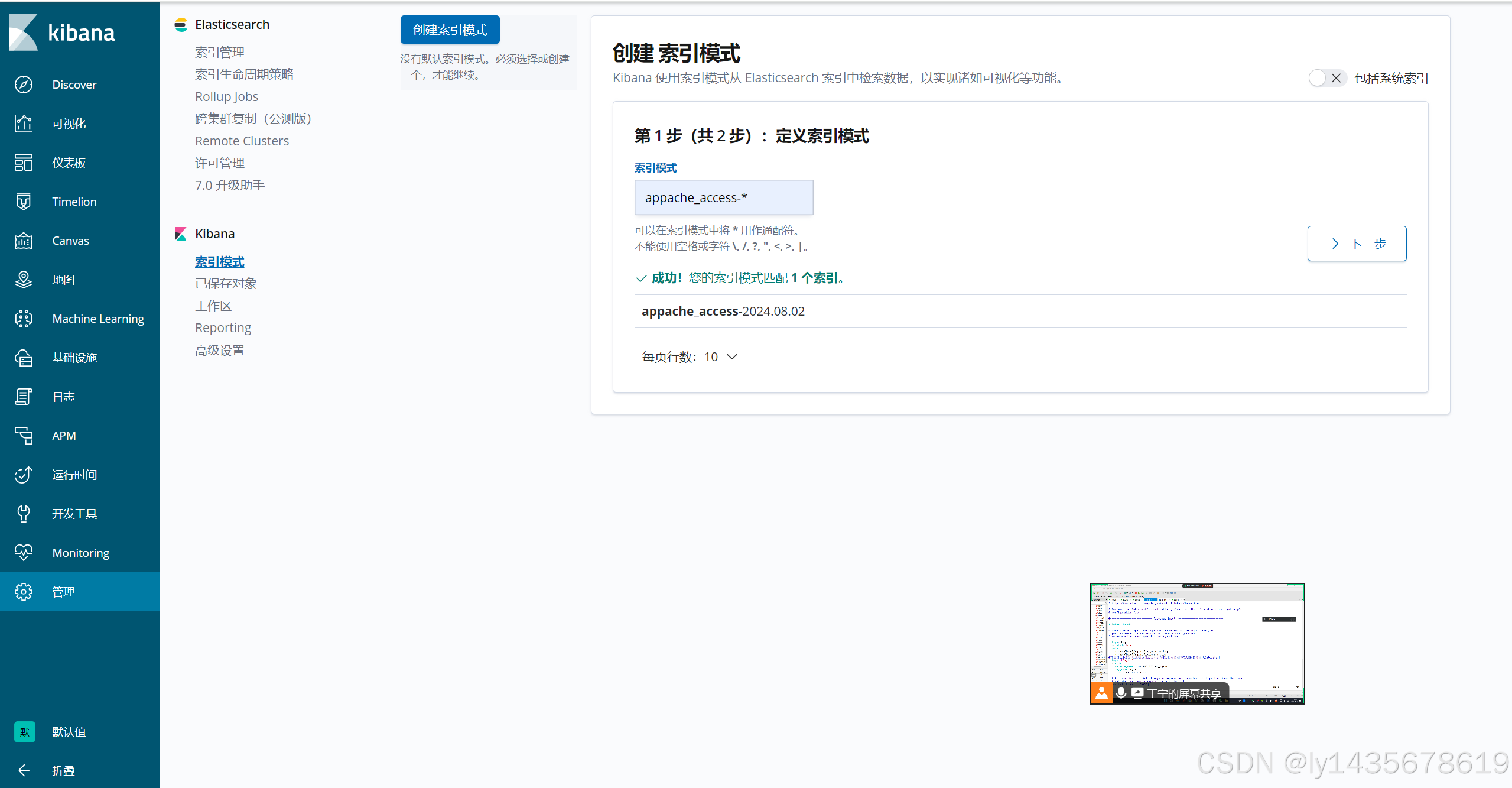Click the Machine Learning icon
This screenshot has height=788, width=1512.
point(24,319)
